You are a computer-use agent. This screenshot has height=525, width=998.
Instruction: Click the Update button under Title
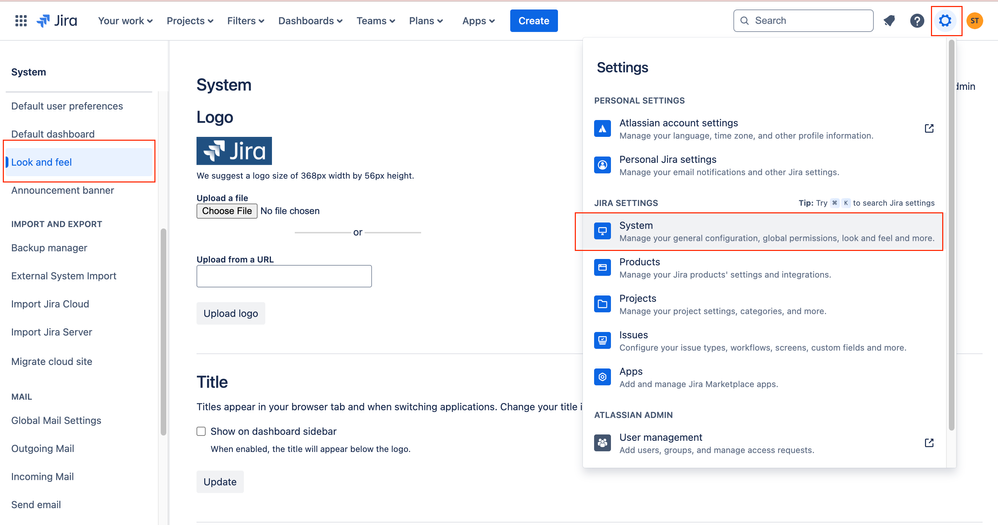220,482
